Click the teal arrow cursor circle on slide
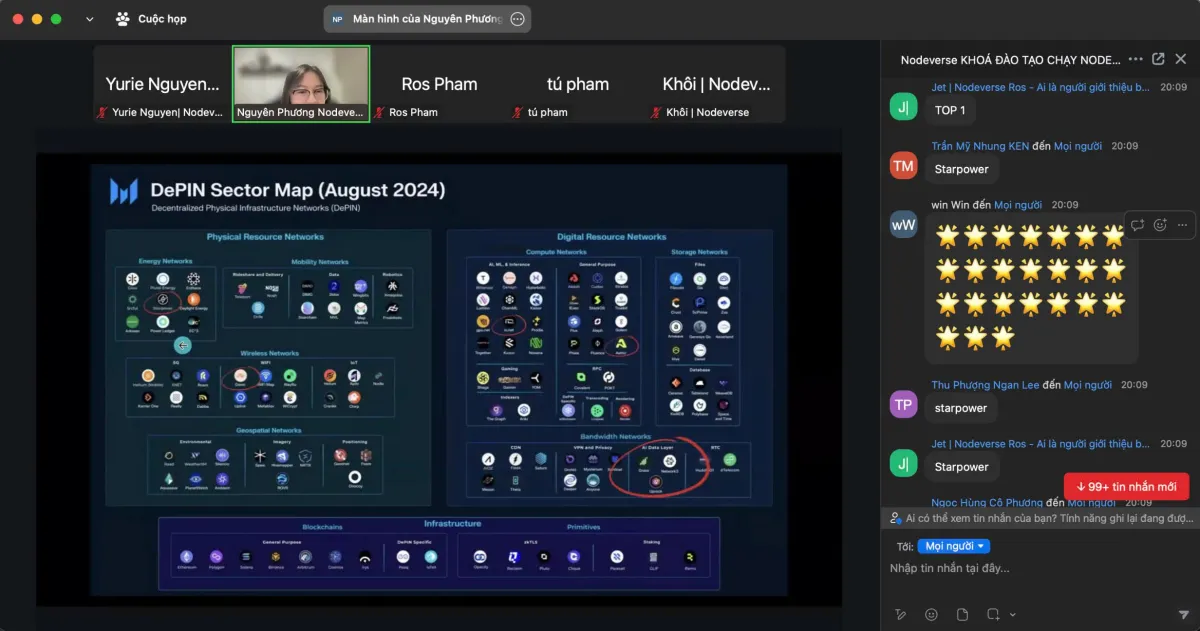The width and height of the screenshot is (1200, 631). (183, 345)
